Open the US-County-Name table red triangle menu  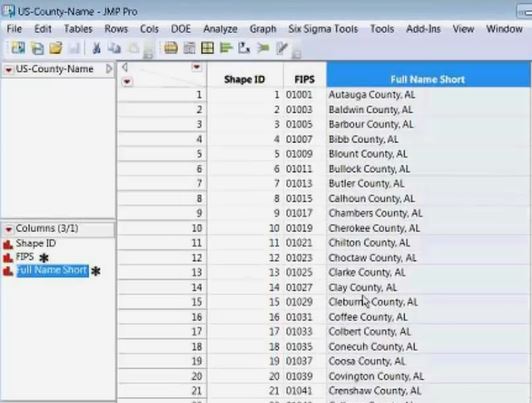click(x=8, y=70)
